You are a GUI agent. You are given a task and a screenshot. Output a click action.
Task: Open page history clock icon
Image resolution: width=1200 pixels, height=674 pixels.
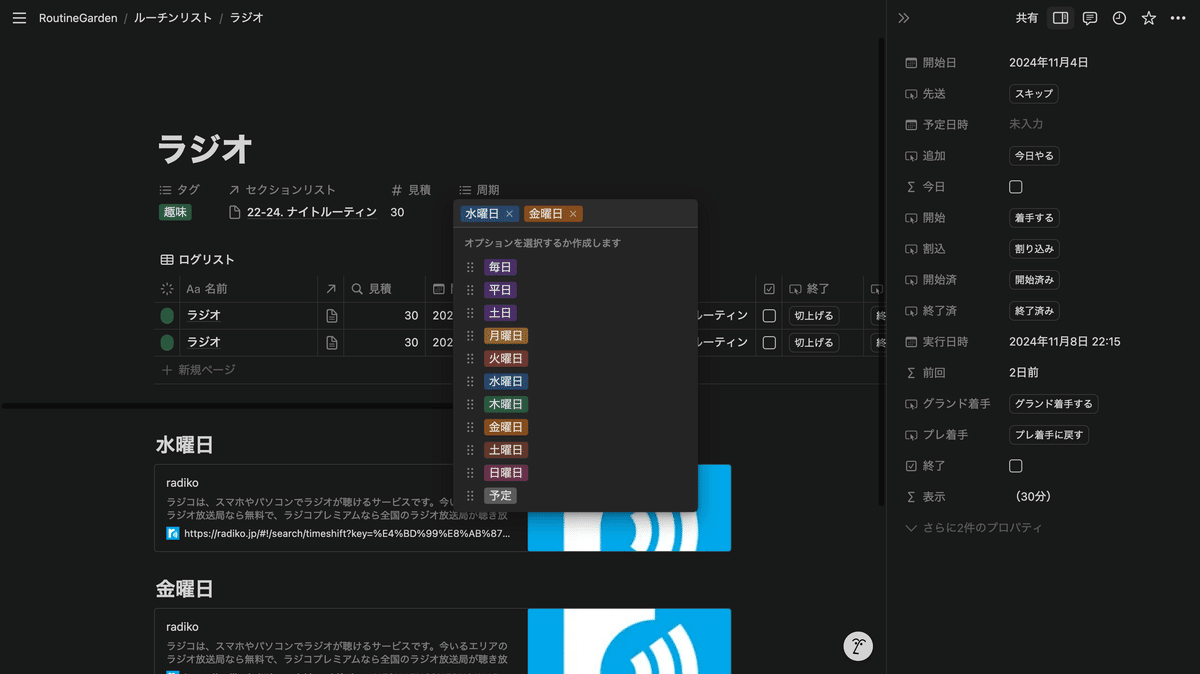click(x=1119, y=18)
